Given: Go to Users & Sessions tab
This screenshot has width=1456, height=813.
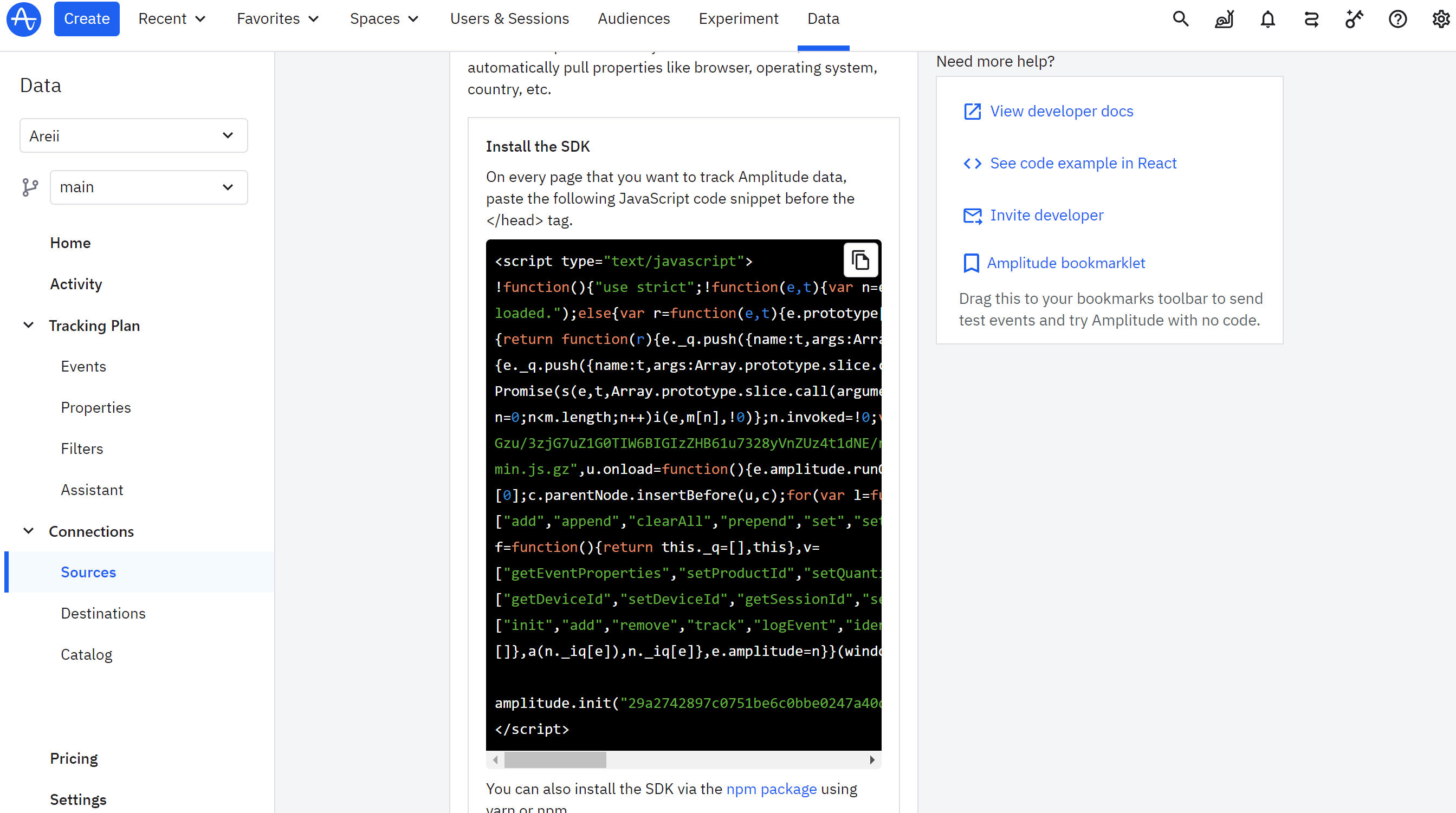Looking at the screenshot, I should 509,18.
